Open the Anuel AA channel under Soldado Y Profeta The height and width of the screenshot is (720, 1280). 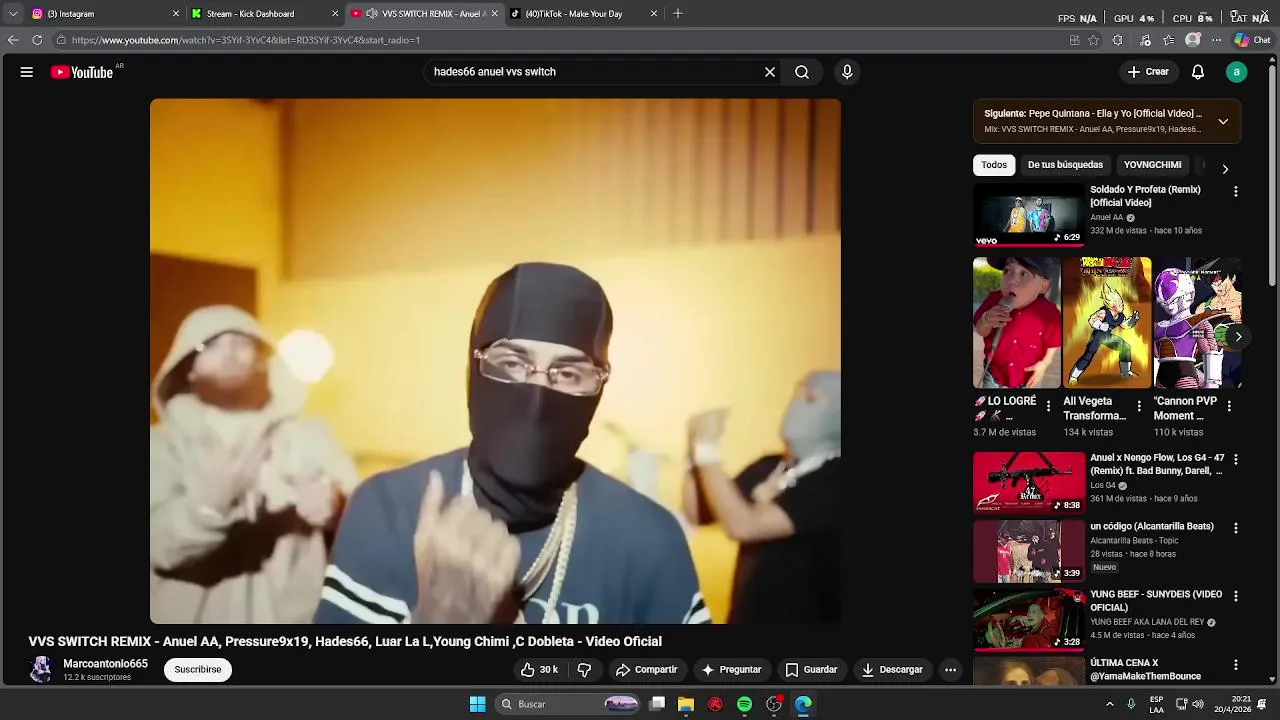point(1107,217)
